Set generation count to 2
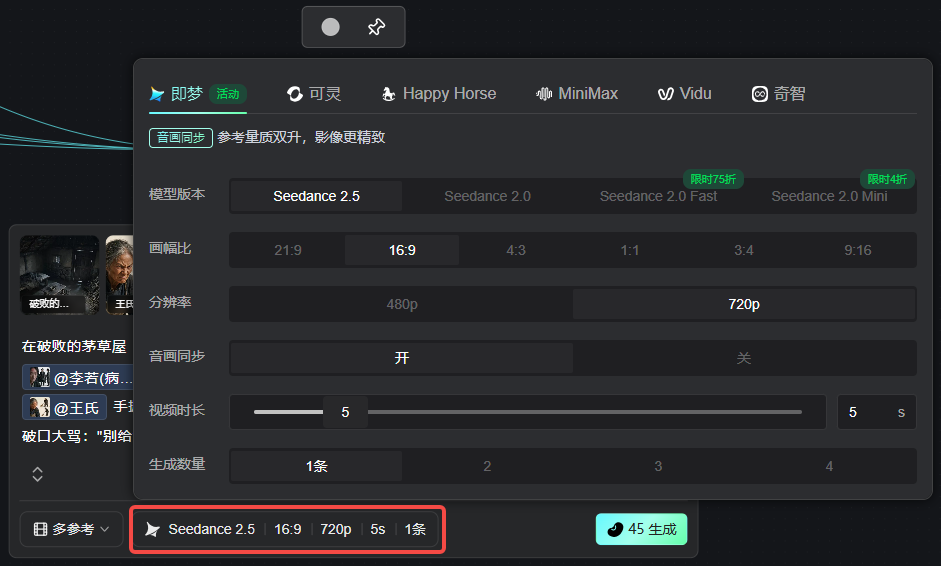The width and height of the screenshot is (941, 566). coord(487,466)
